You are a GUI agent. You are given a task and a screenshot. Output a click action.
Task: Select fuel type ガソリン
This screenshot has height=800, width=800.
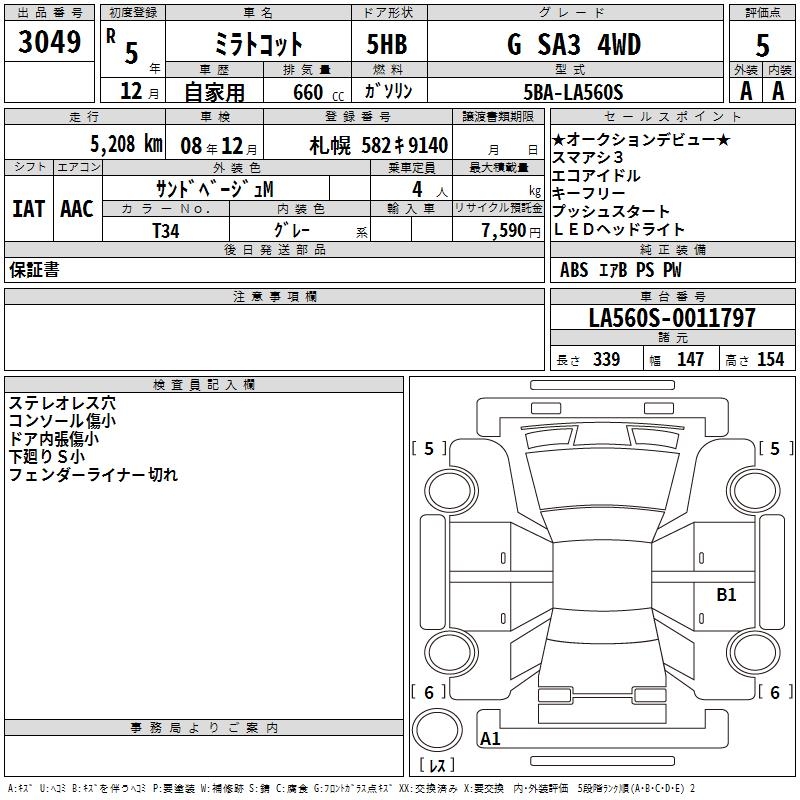pos(388,91)
